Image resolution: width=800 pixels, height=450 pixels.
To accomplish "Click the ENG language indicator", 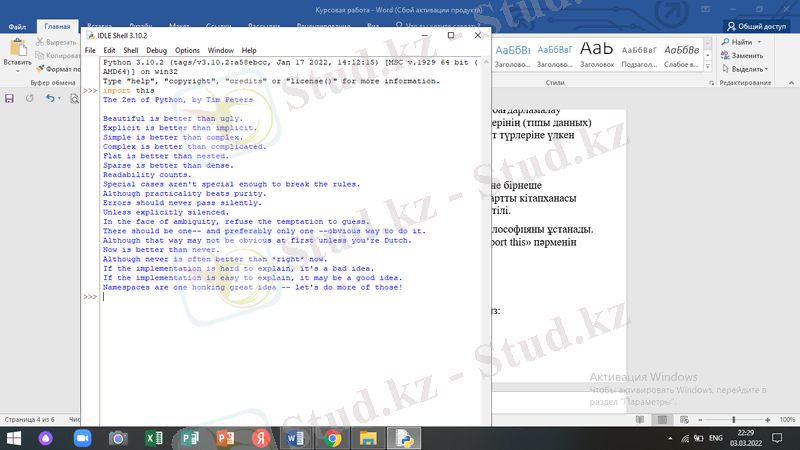I will tap(716, 438).
